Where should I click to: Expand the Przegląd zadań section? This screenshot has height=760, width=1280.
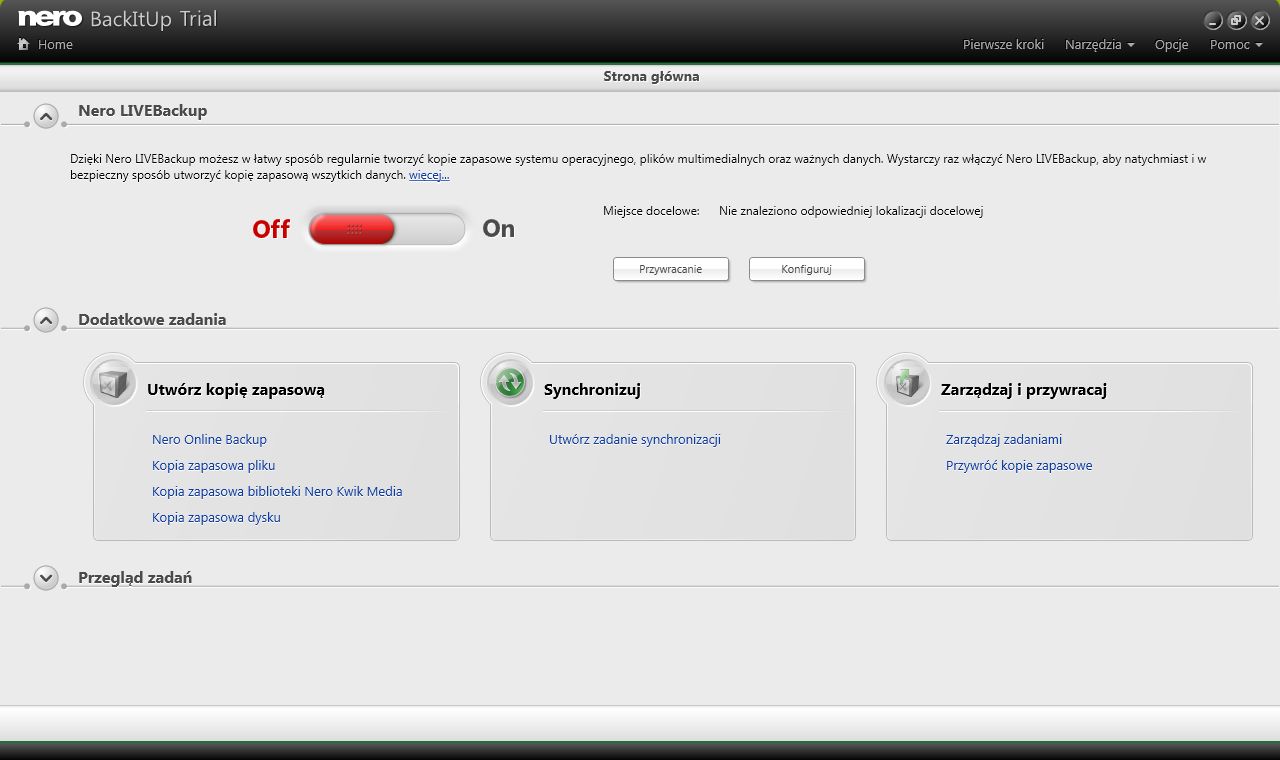[x=46, y=578]
